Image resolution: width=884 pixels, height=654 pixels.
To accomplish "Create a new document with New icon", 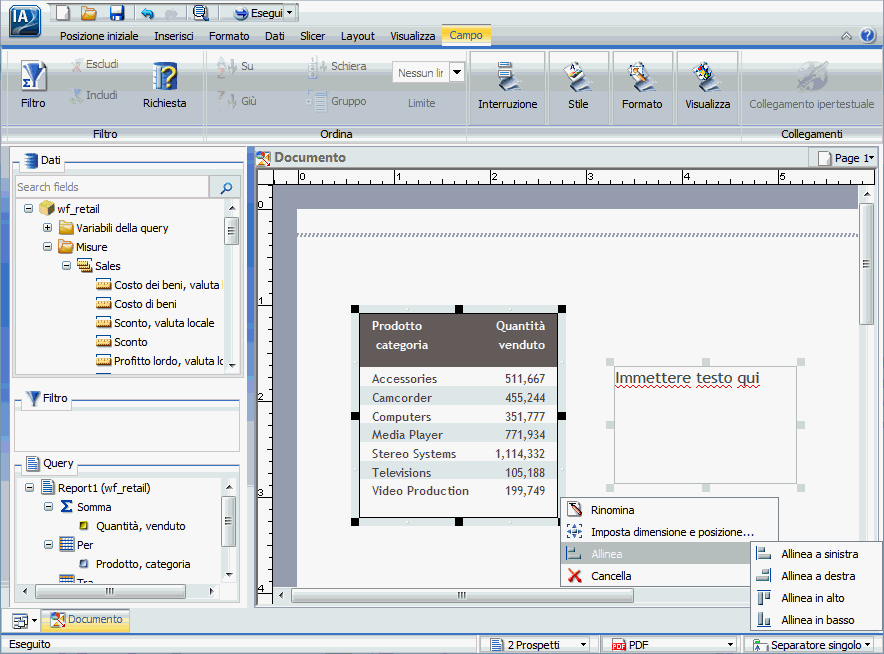I will [64, 12].
